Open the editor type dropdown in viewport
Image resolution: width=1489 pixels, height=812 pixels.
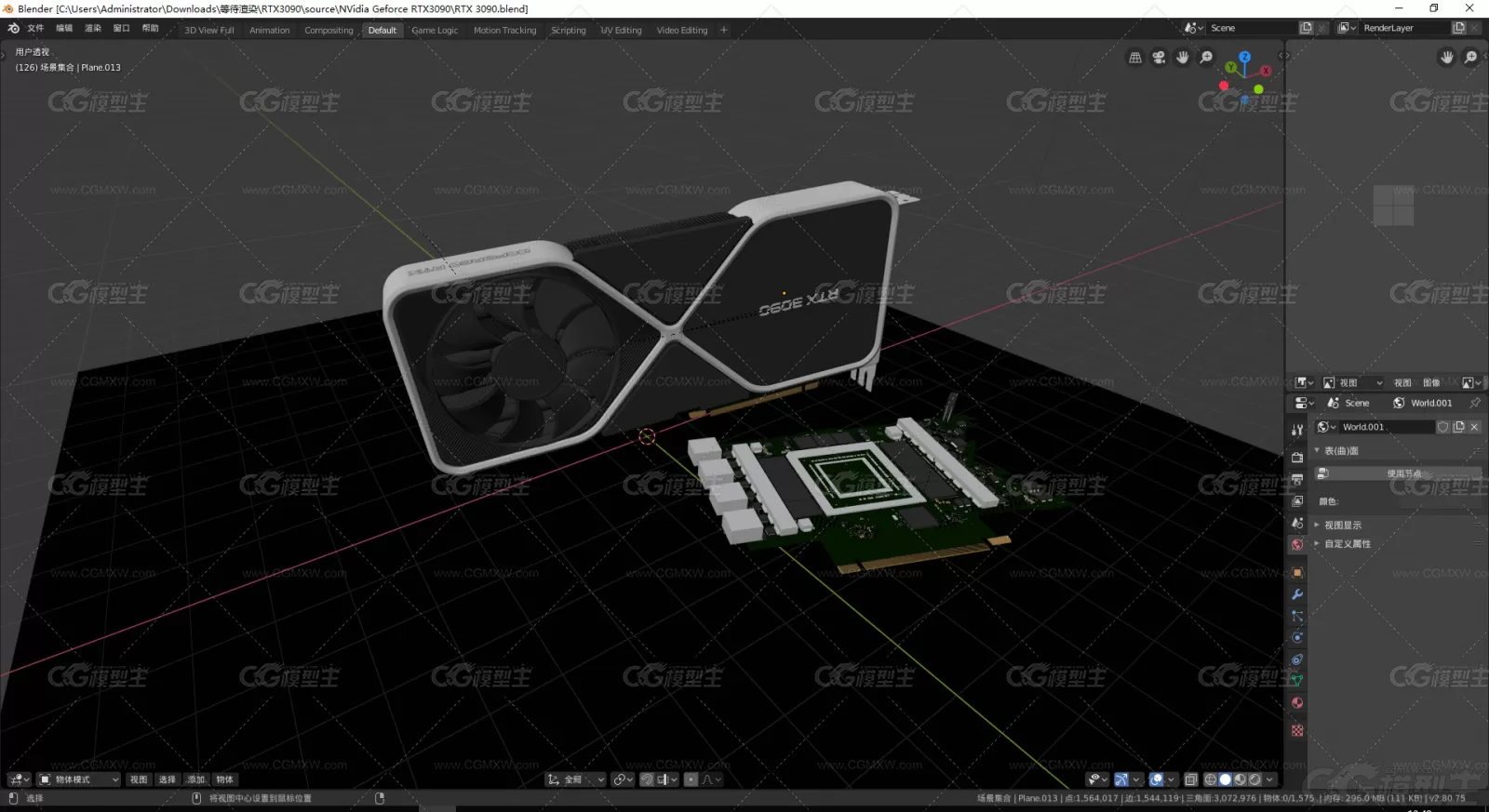tap(19, 779)
